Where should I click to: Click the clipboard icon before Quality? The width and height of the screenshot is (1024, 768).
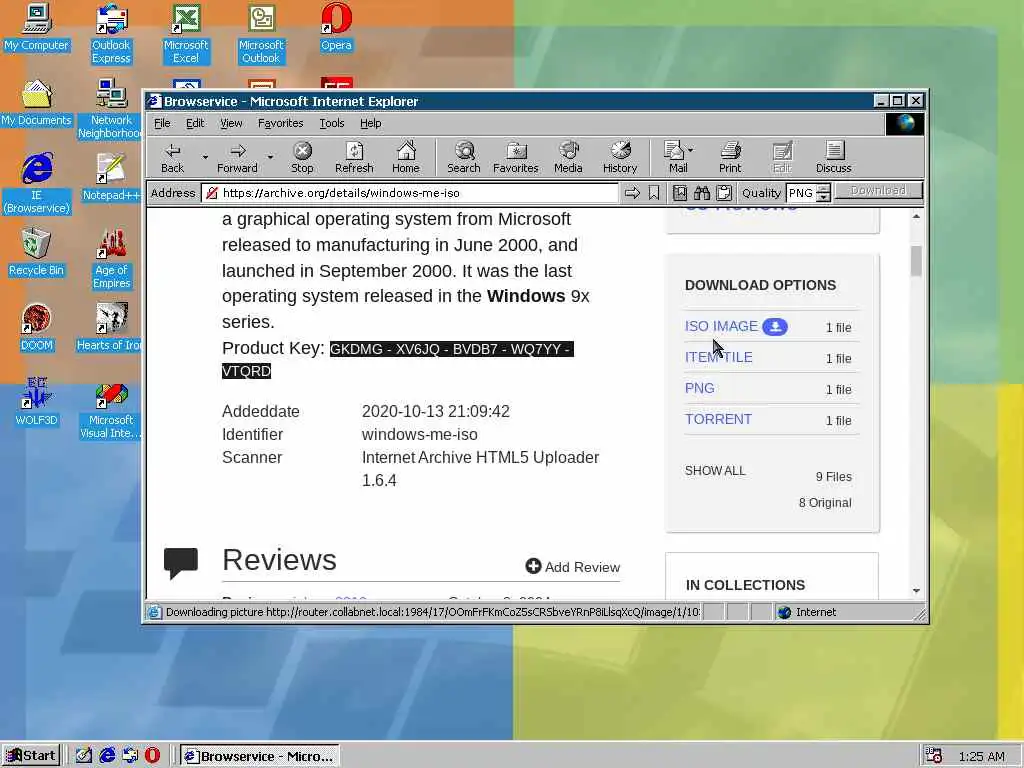724,193
